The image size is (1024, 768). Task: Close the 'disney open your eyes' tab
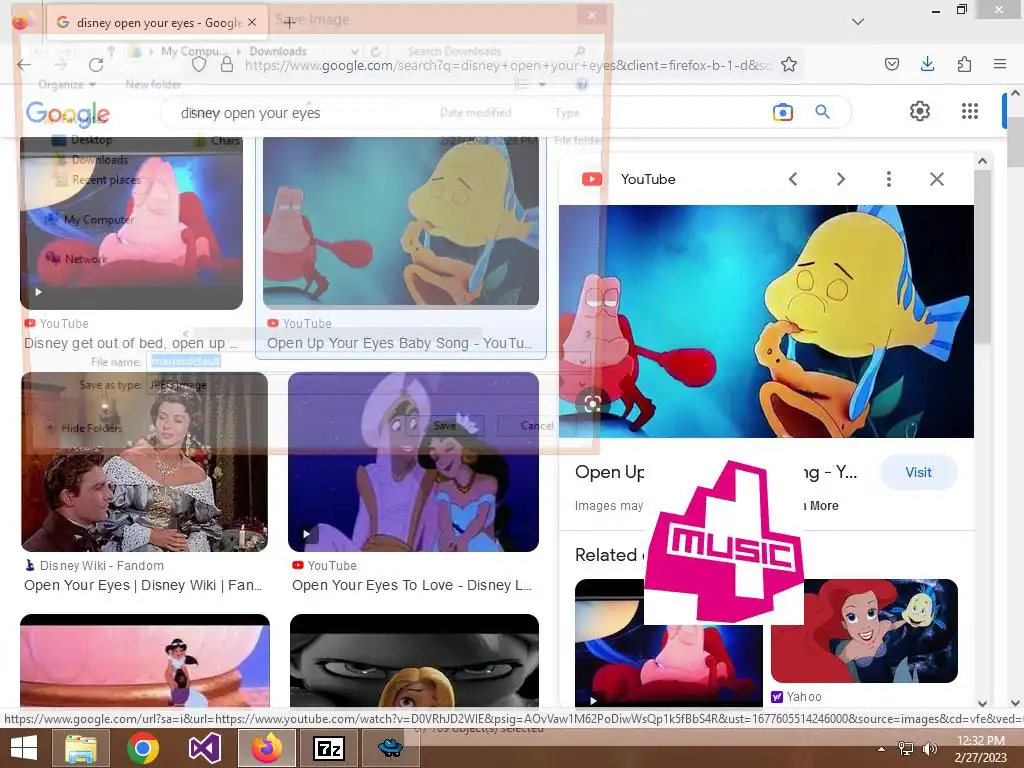click(x=252, y=22)
